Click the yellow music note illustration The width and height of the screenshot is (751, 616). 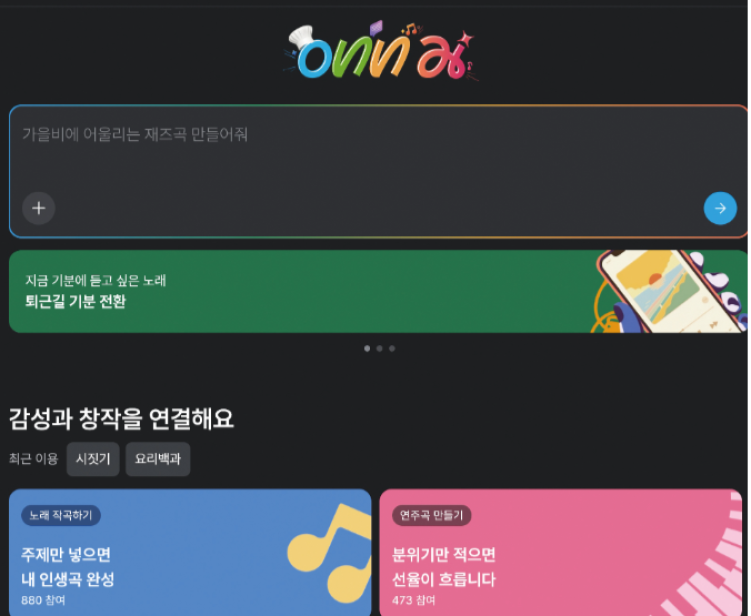(x=329, y=553)
